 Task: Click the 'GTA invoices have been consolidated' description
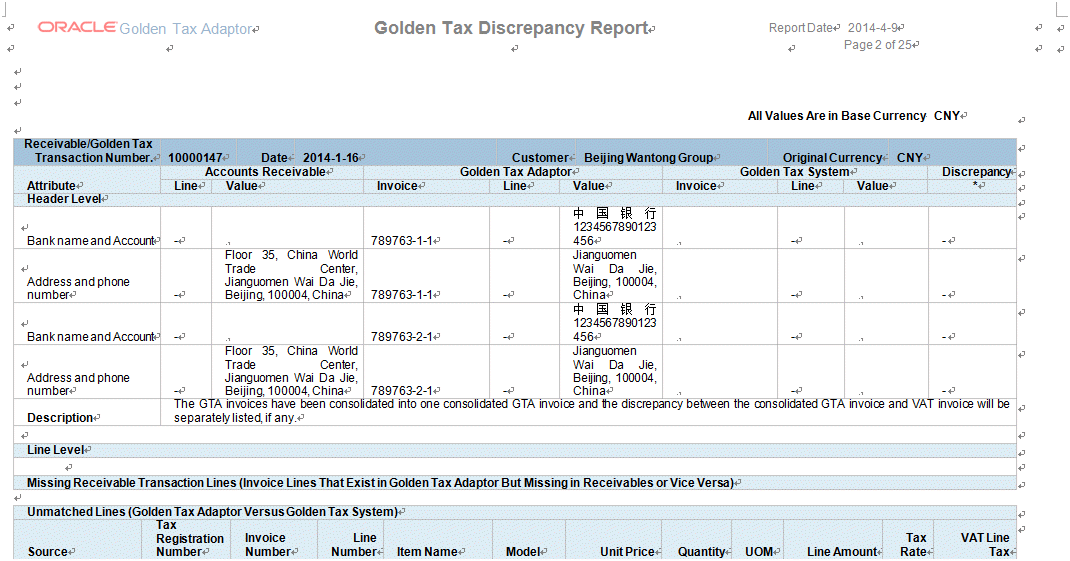pyautogui.click(x=591, y=411)
